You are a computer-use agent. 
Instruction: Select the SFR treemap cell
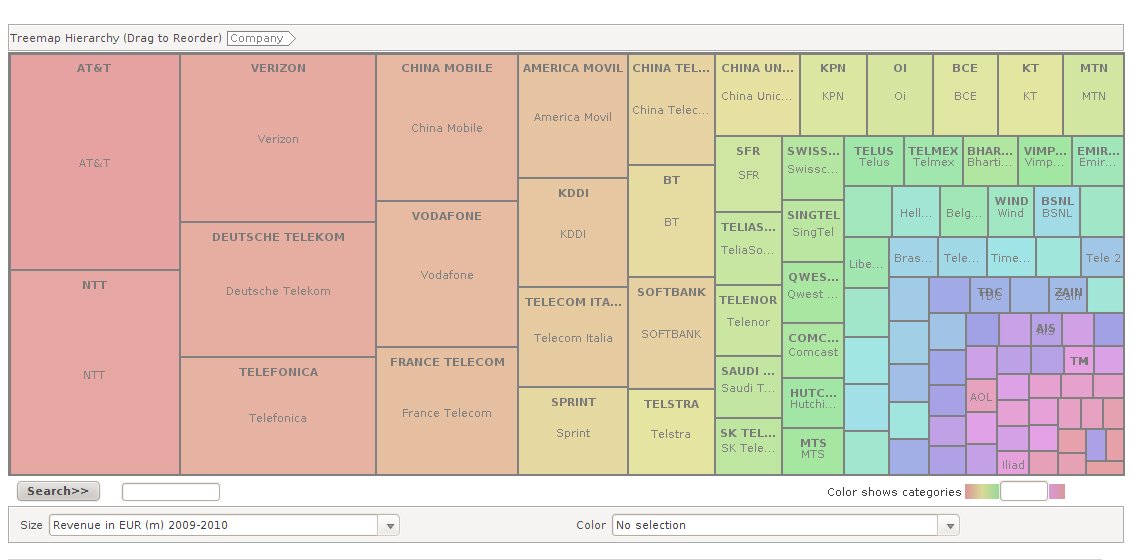point(749,174)
